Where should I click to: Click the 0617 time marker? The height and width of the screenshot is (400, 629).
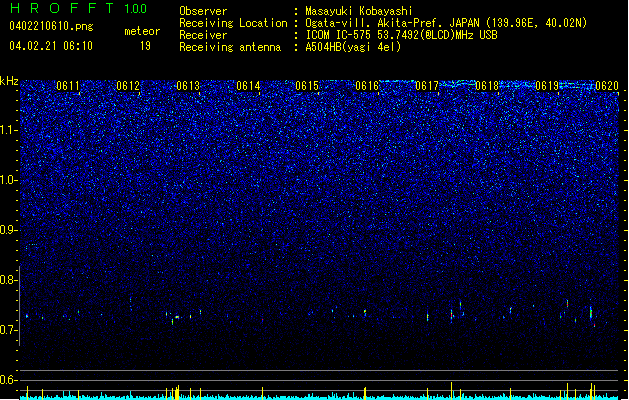click(427, 86)
